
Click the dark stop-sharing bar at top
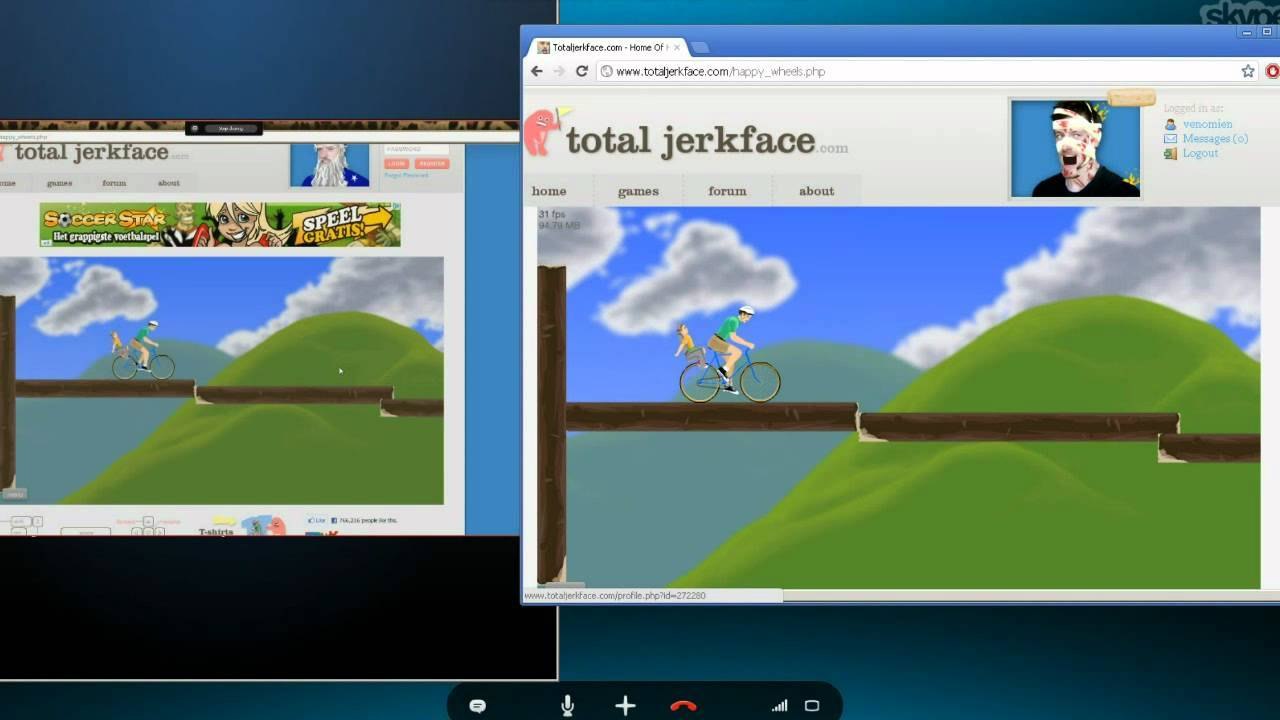[x=225, y=128]
